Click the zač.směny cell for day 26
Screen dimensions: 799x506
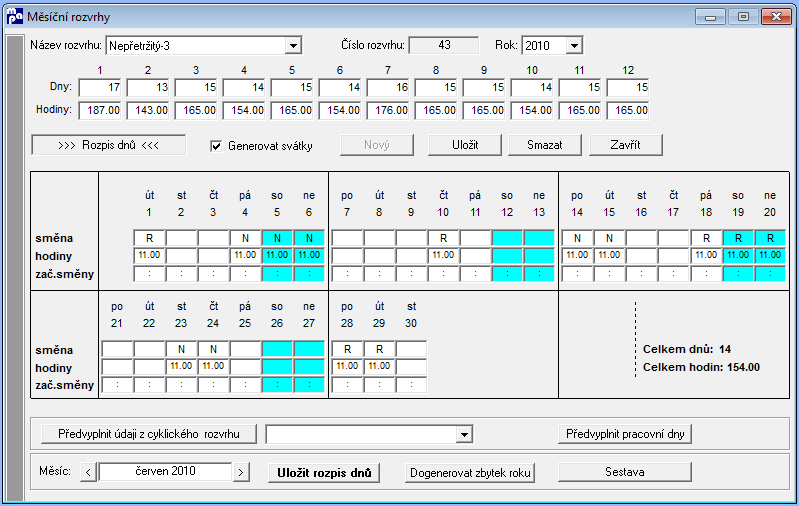coord(277,385)
